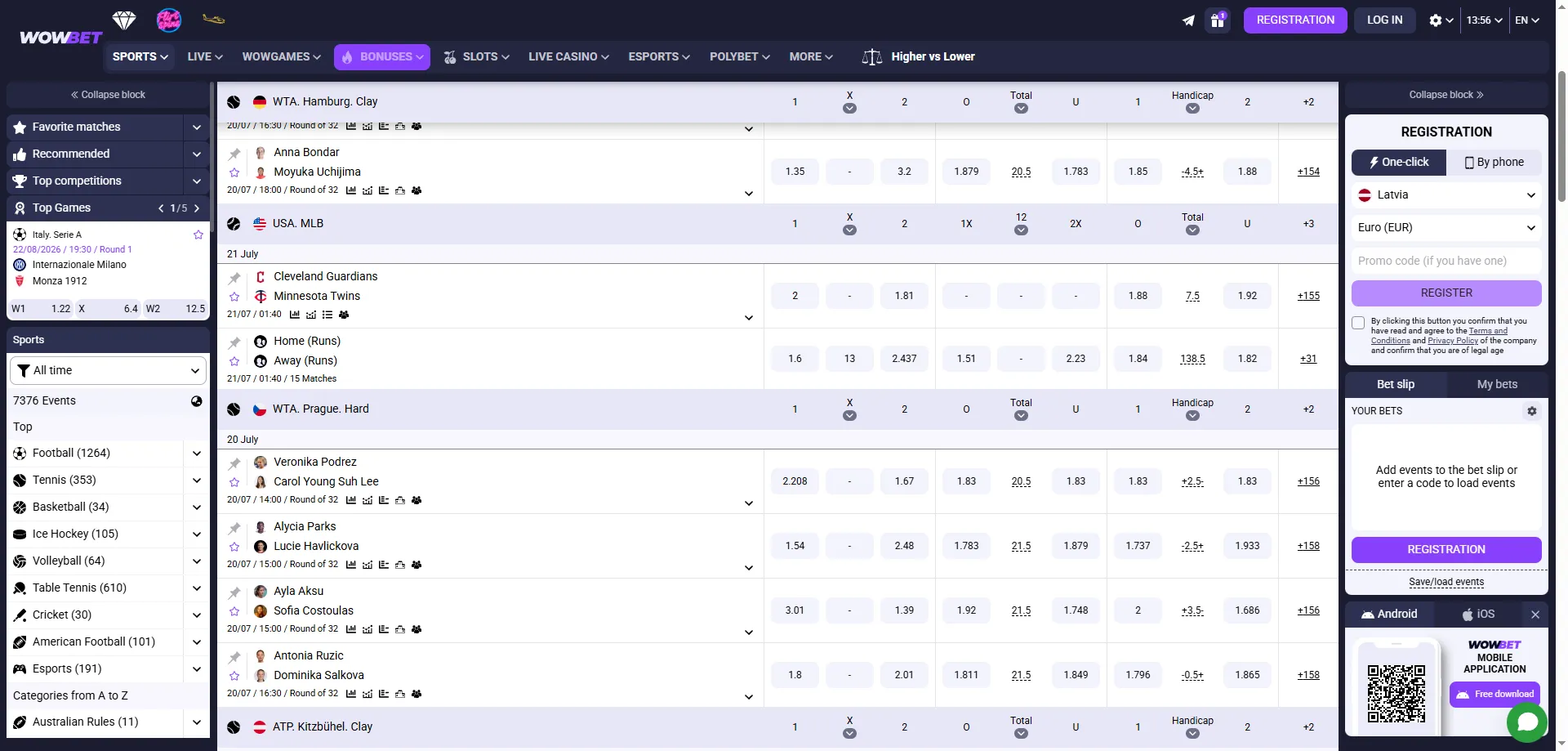The height and width of the screenshot is (751, 1568).
Task: Open settings gear in the header
Action: click(x=1436, y=20)
